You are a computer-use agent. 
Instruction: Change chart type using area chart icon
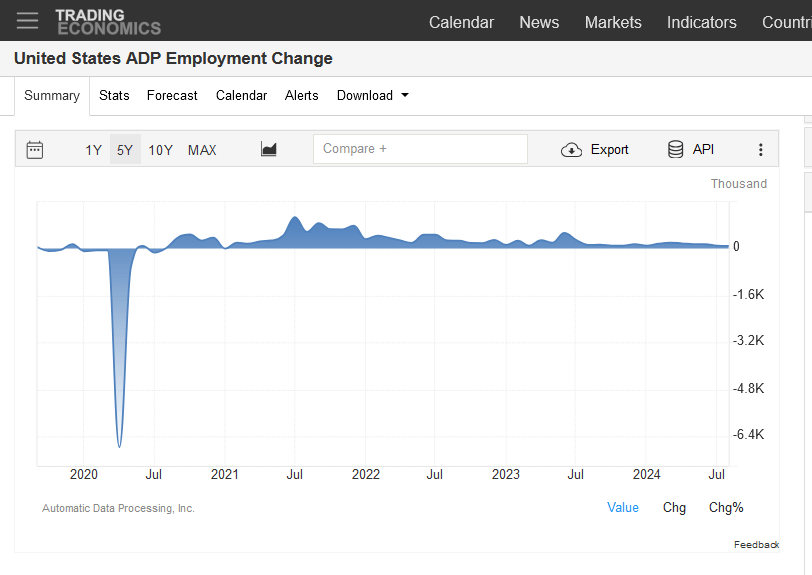coord(268,150)
